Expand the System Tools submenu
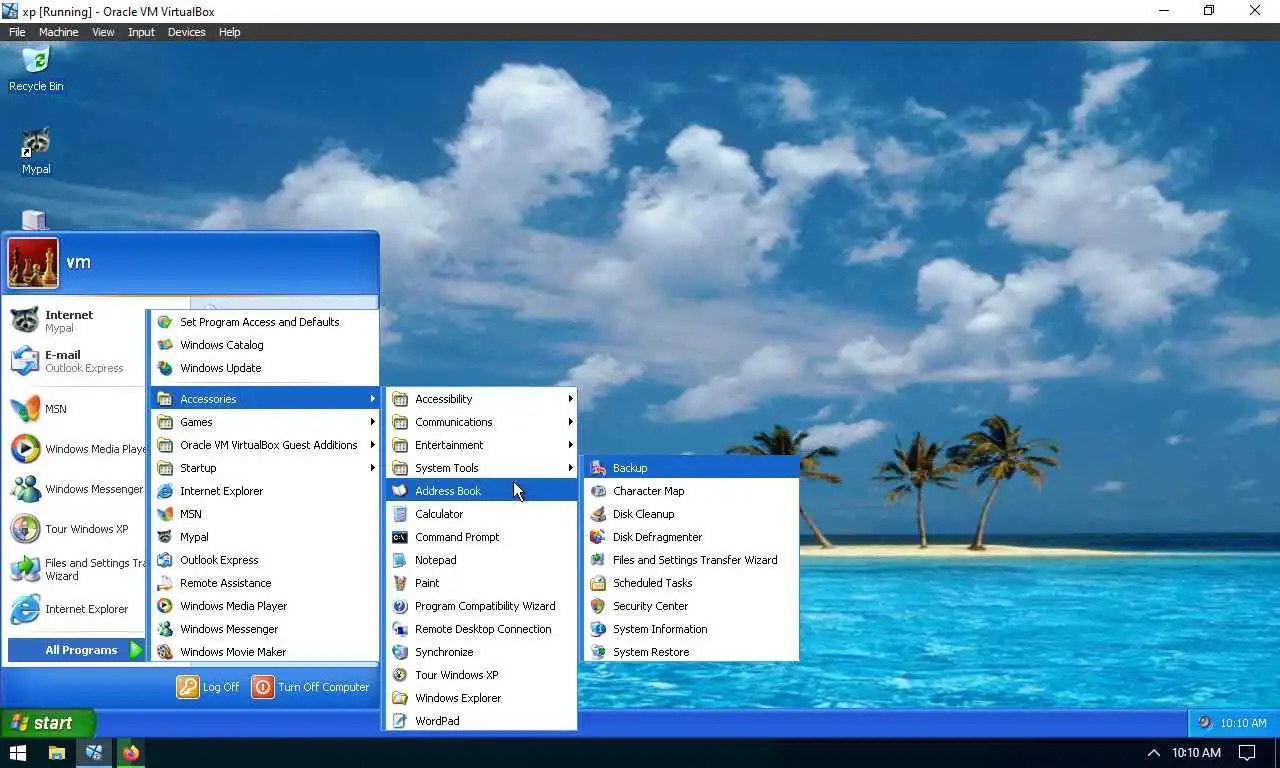The height and width of the screenshot is (768, 1280). click(x=481, y=468)
